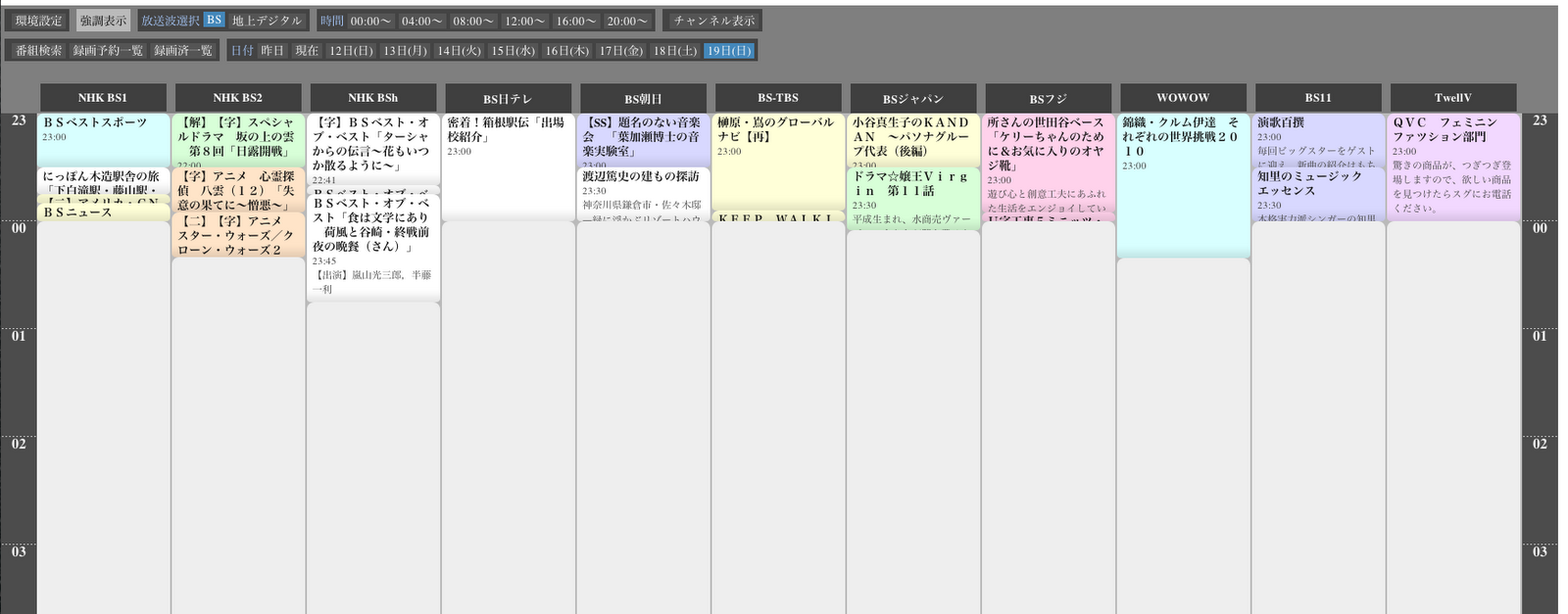1568x614 pixels.
Task: Click WOWOW channel header
Action: (x=1183, y=98)
